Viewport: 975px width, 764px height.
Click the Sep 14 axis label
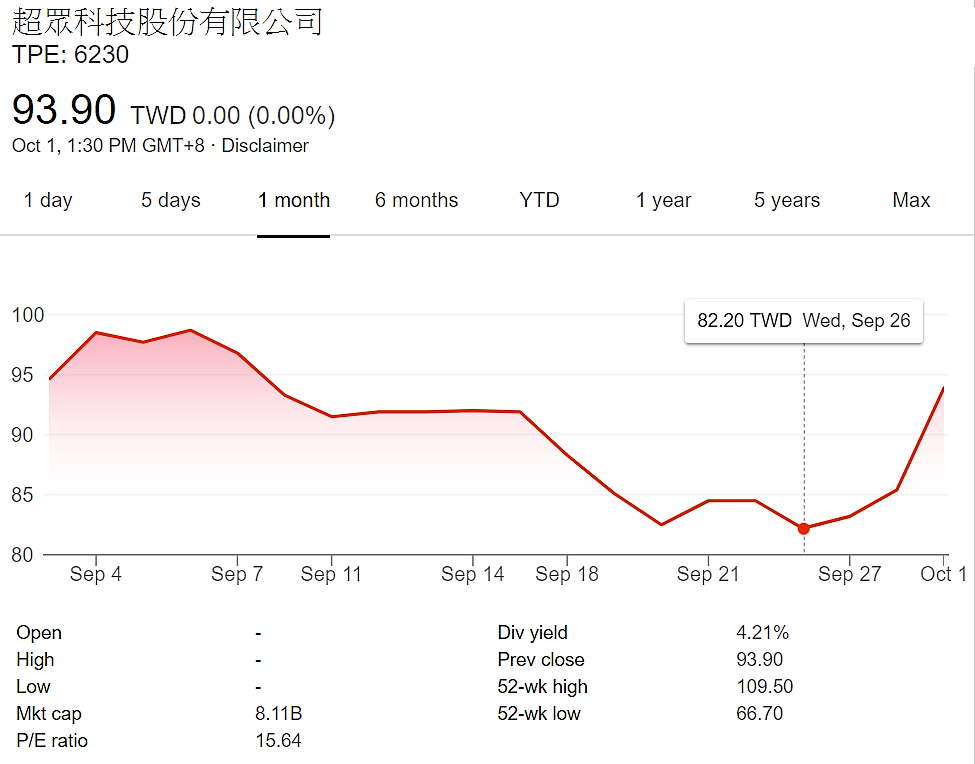[473, 574]
